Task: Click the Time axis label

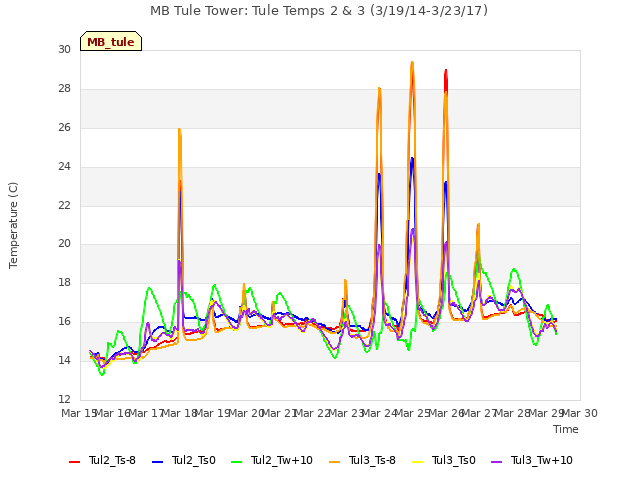Action: pos(566,429)
